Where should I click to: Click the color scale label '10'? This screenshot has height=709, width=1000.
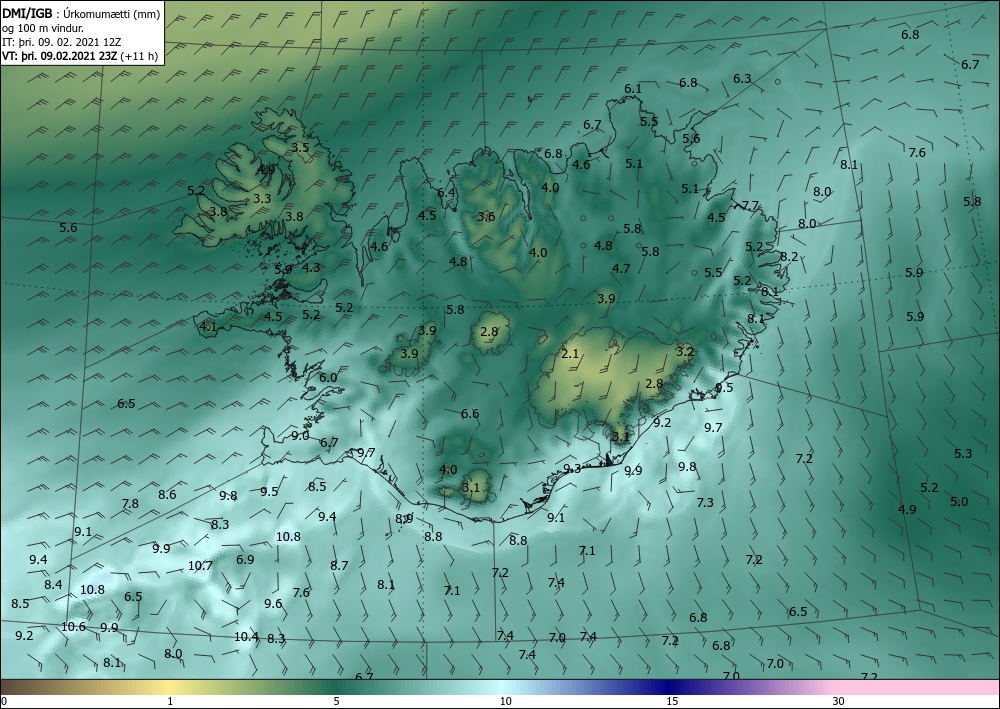[505, 701]
